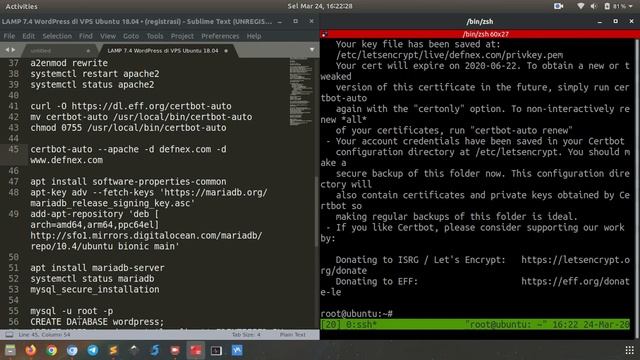Open the Preferences menu

point(220,36)
